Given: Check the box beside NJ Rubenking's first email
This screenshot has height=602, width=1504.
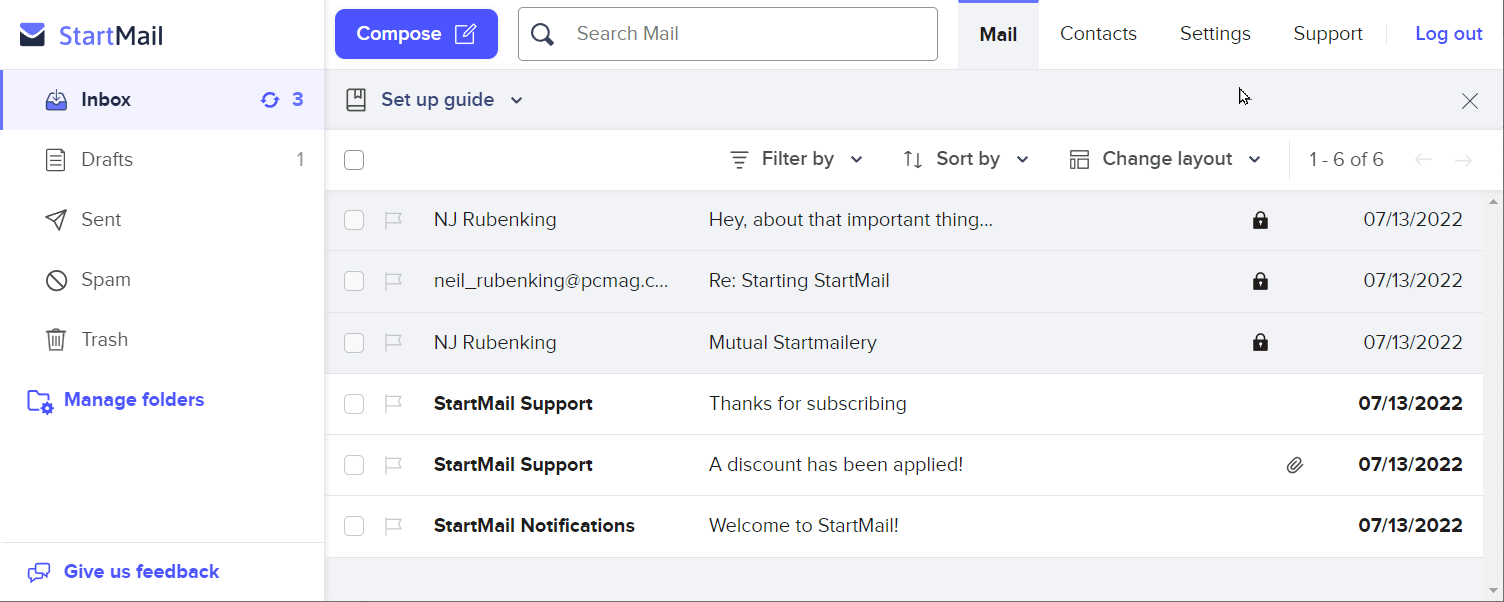Looking at the screenshot, I should coord(354,219).
